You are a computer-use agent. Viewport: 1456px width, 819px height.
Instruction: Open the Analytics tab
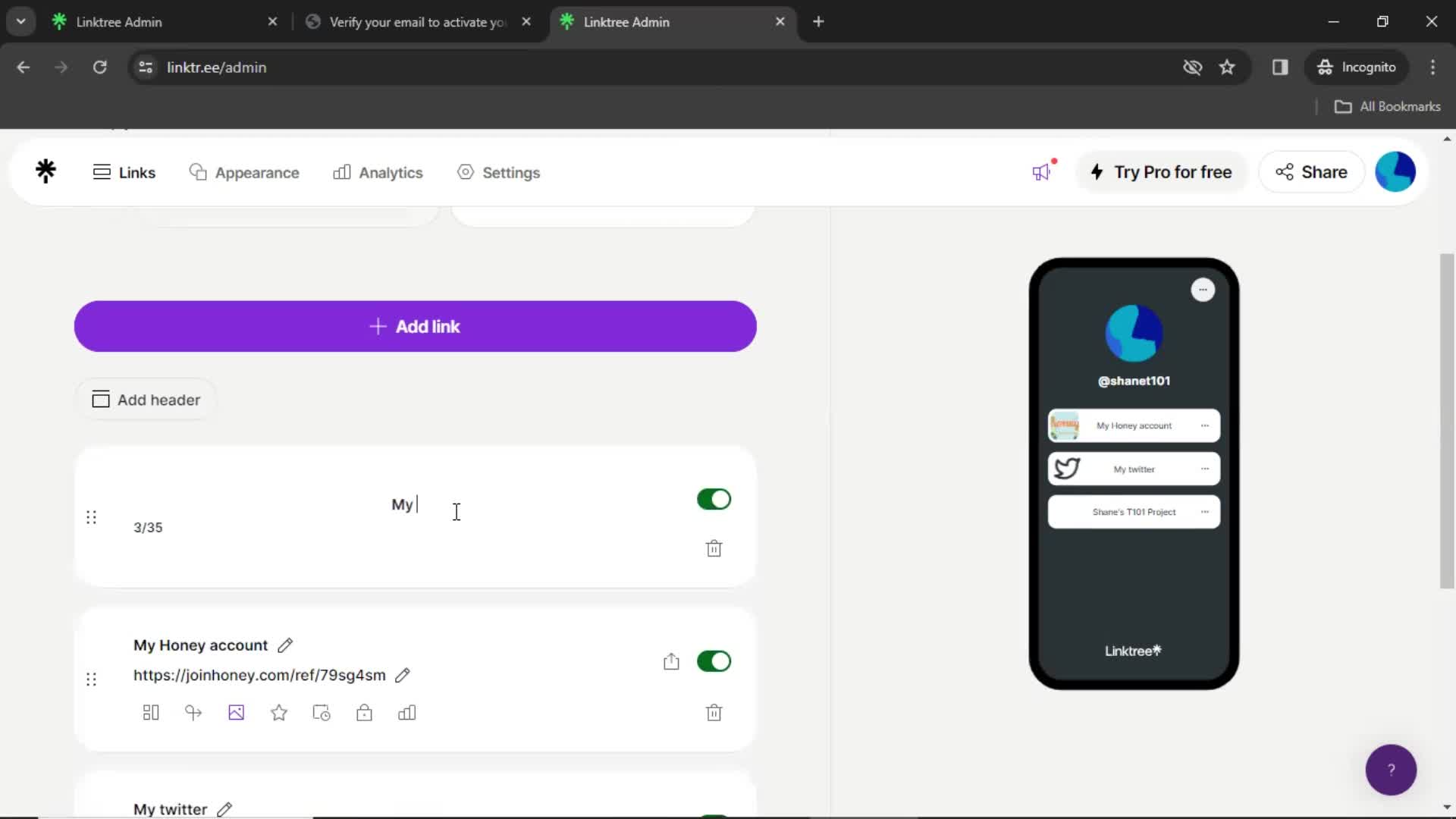coord(378,173)
